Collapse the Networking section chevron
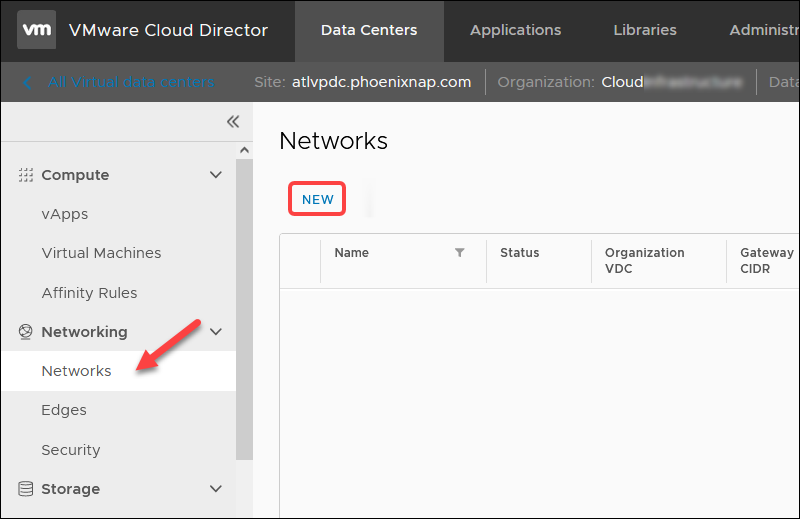Screen dimensions: 800x519 tap(216, 332)
